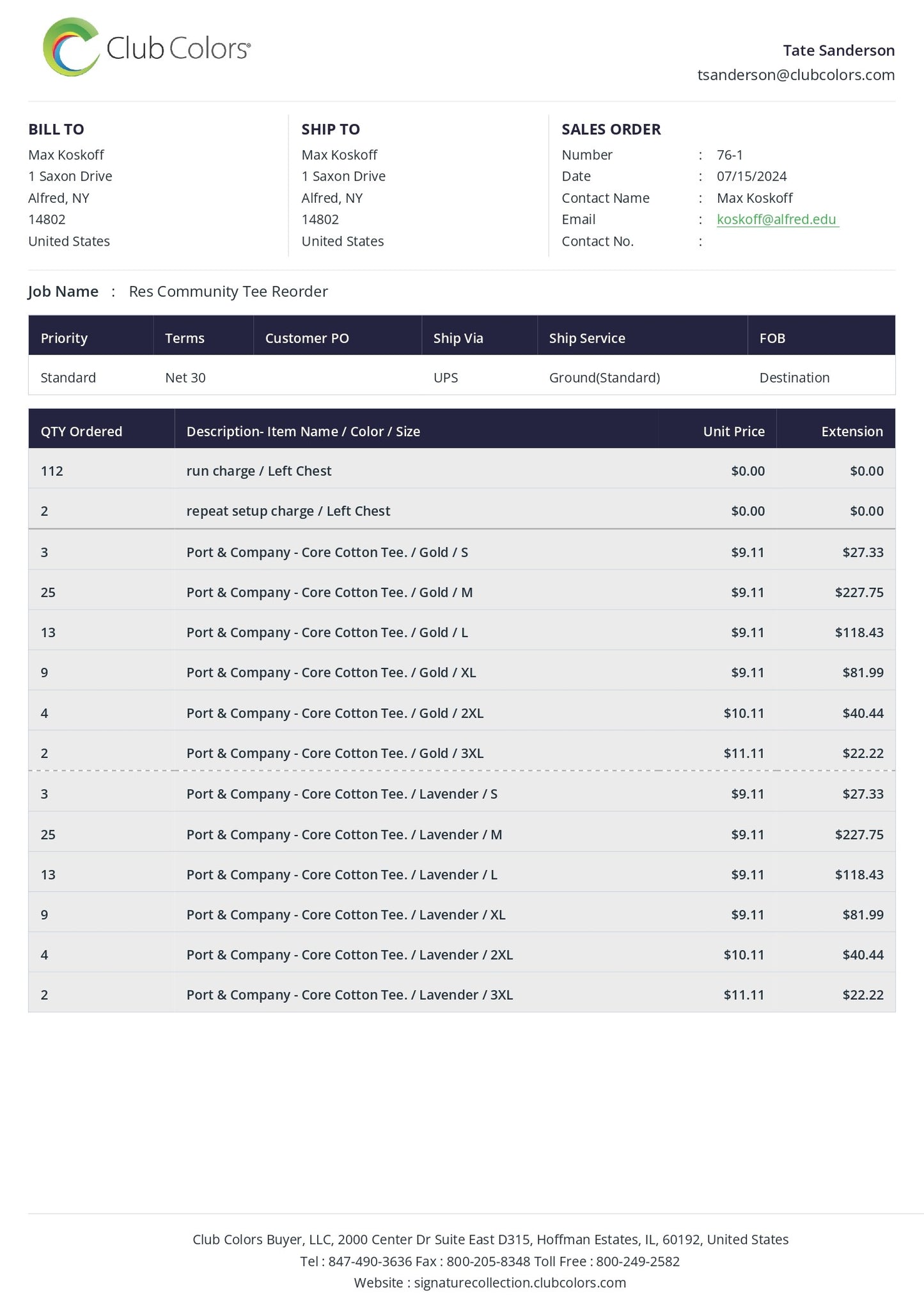Click the Gold / M tee description
The width and height of the screenshot is (924, 1305).
tap(330, 592)
